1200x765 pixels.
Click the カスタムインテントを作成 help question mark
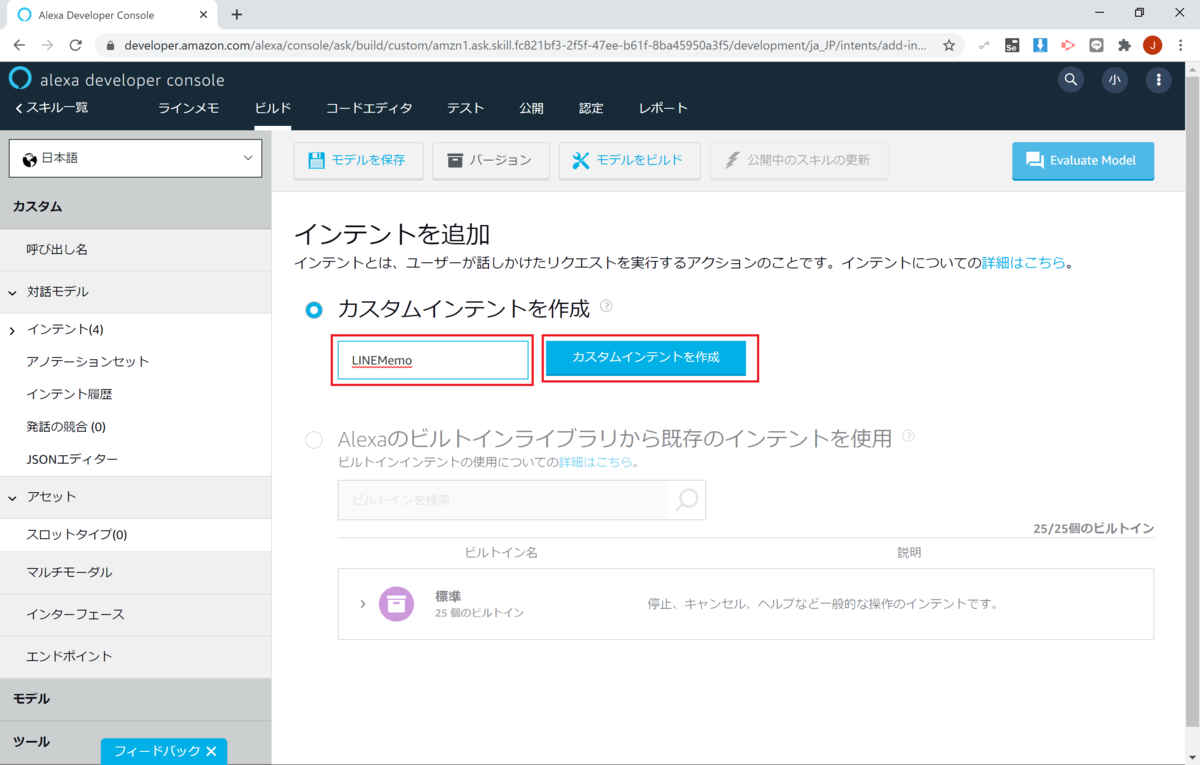[606, 308]
